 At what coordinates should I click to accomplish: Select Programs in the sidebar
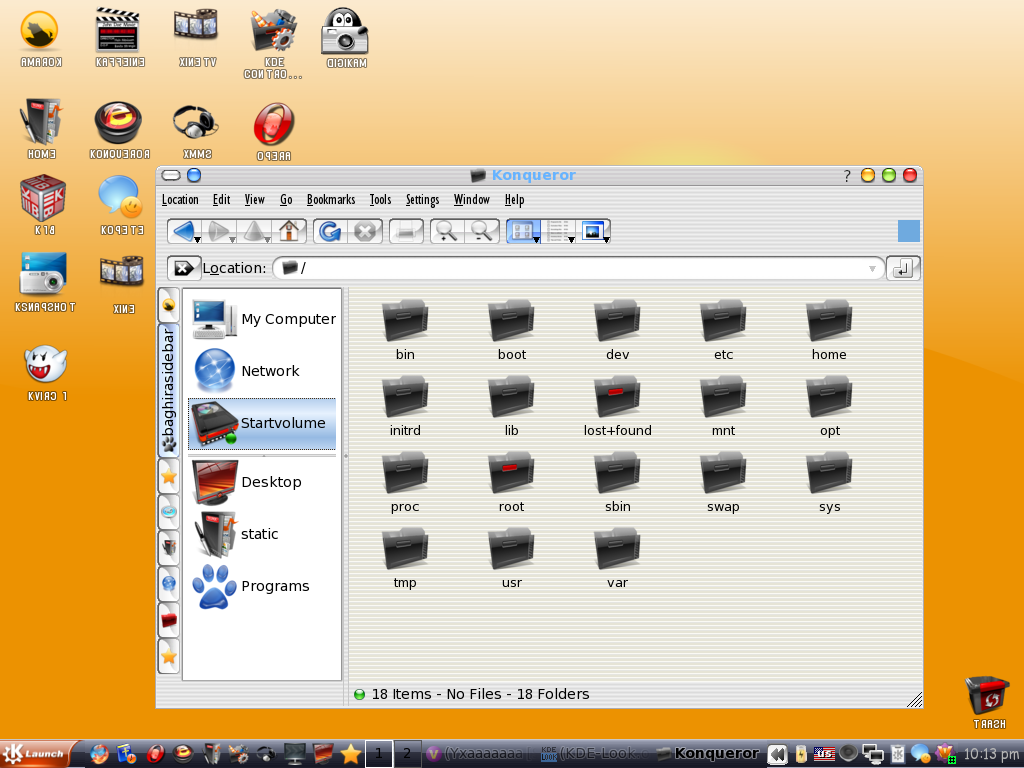(263, 586)
